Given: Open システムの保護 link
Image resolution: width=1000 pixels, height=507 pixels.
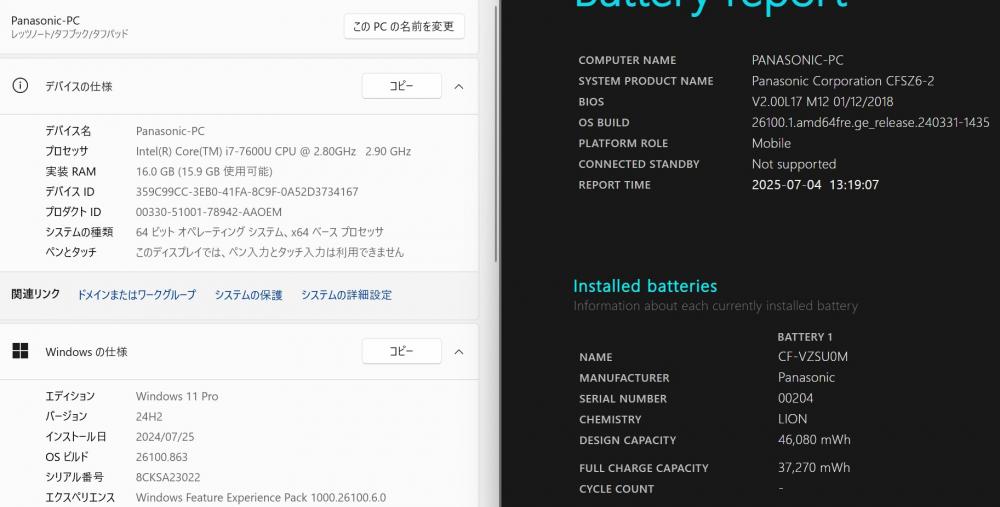Looking at the screenshot, I should 248,295.
